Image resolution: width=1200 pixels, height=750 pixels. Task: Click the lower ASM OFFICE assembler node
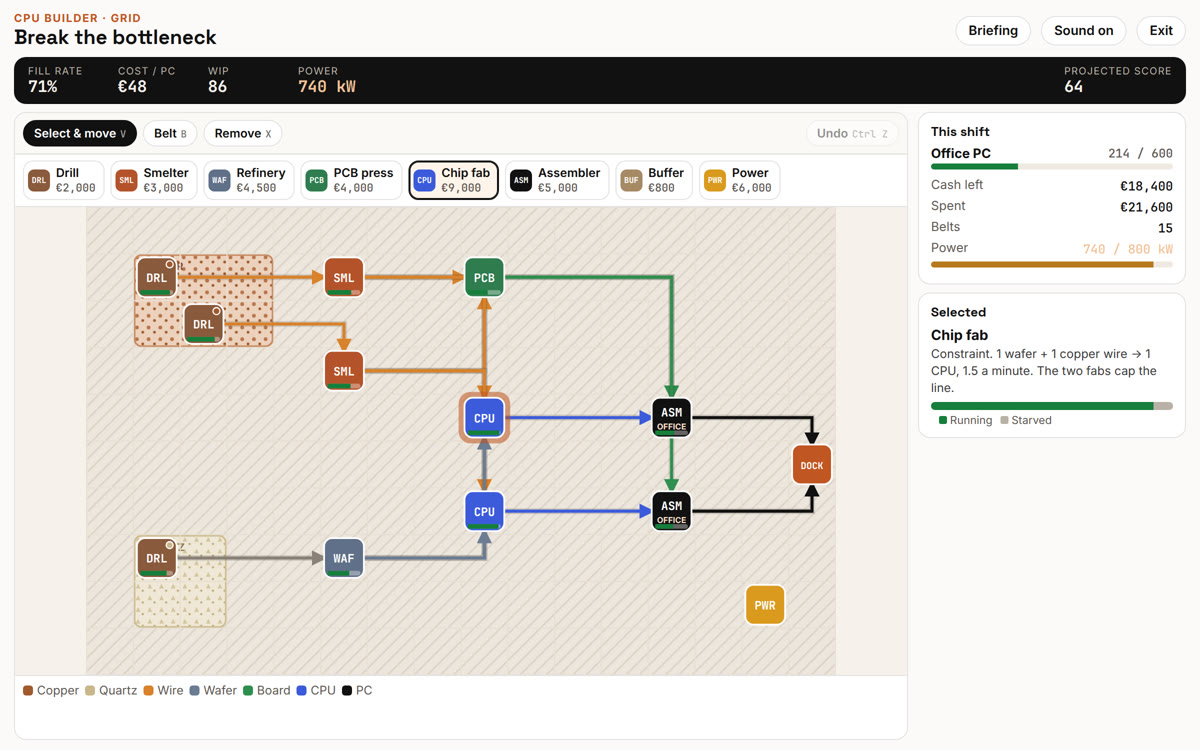click(672, 511)
